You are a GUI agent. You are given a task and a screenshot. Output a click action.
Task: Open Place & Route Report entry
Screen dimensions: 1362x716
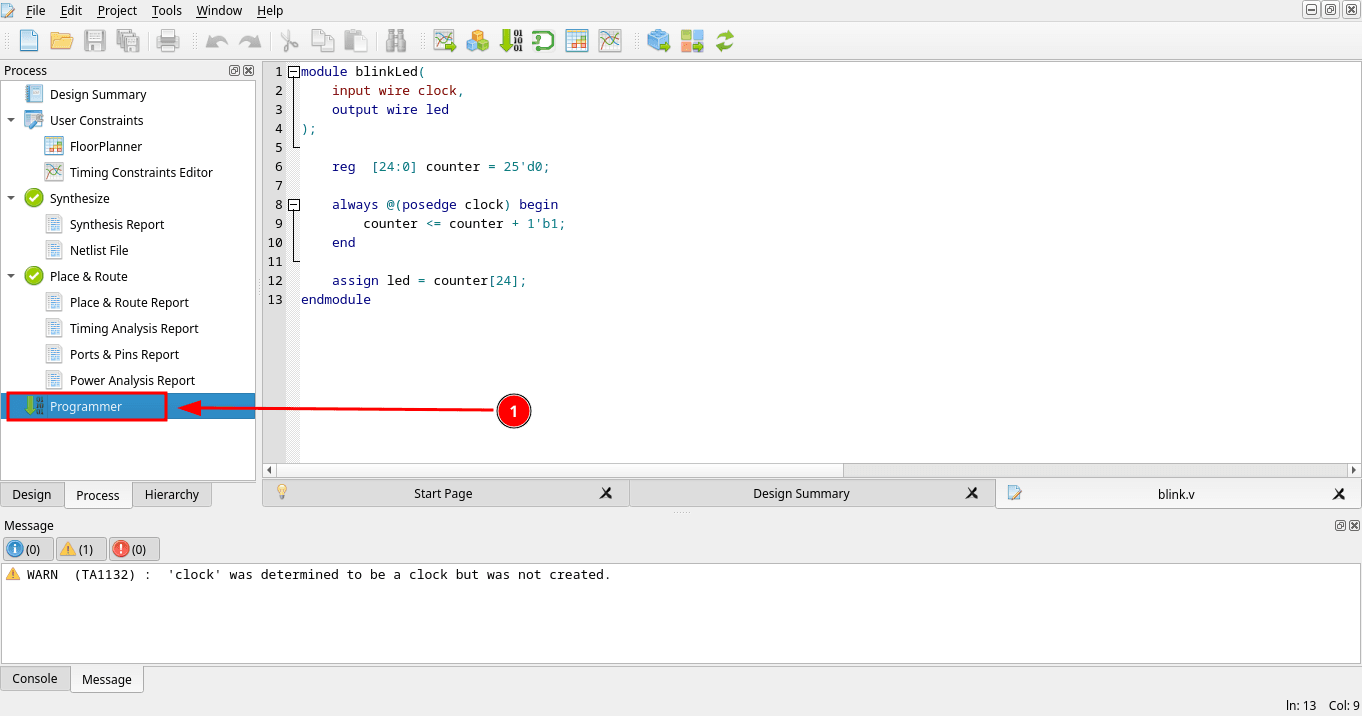pos(129,302)
